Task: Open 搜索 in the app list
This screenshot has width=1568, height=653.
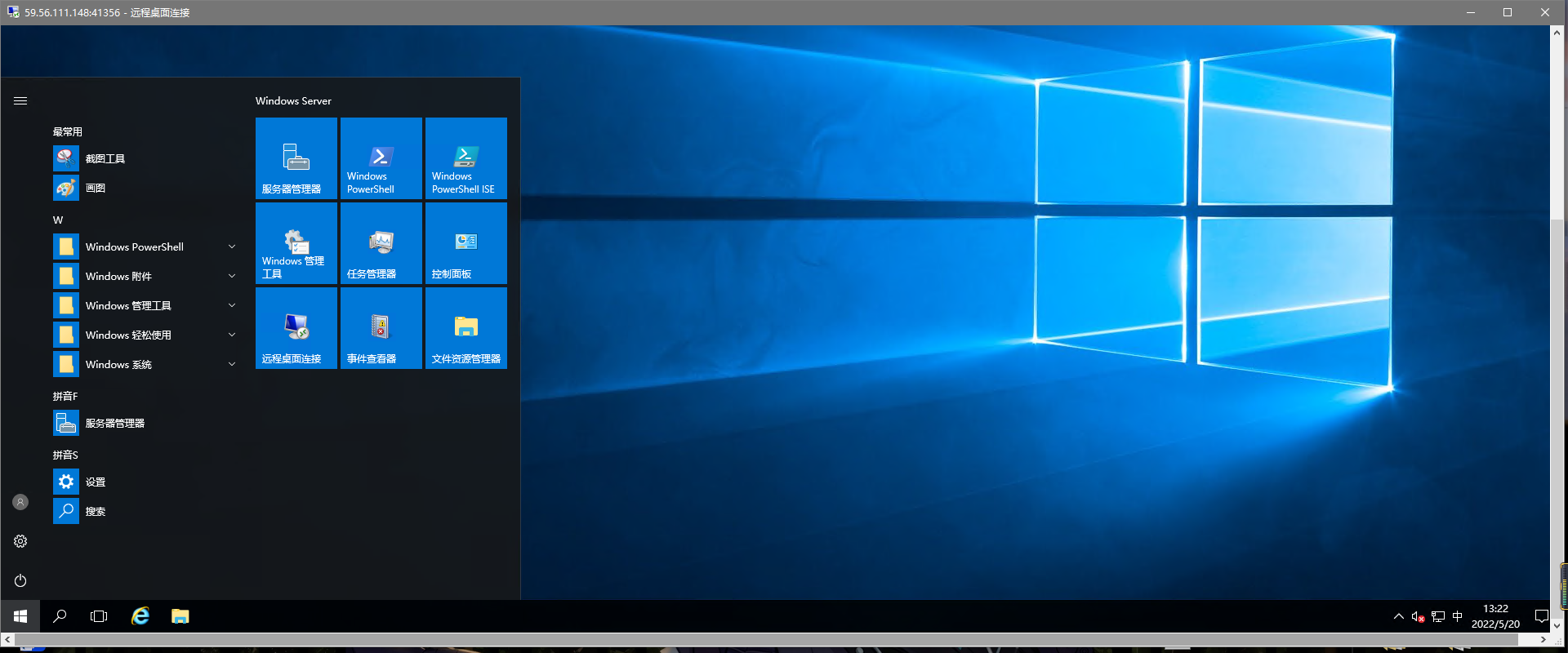Action: click(147, 511)
